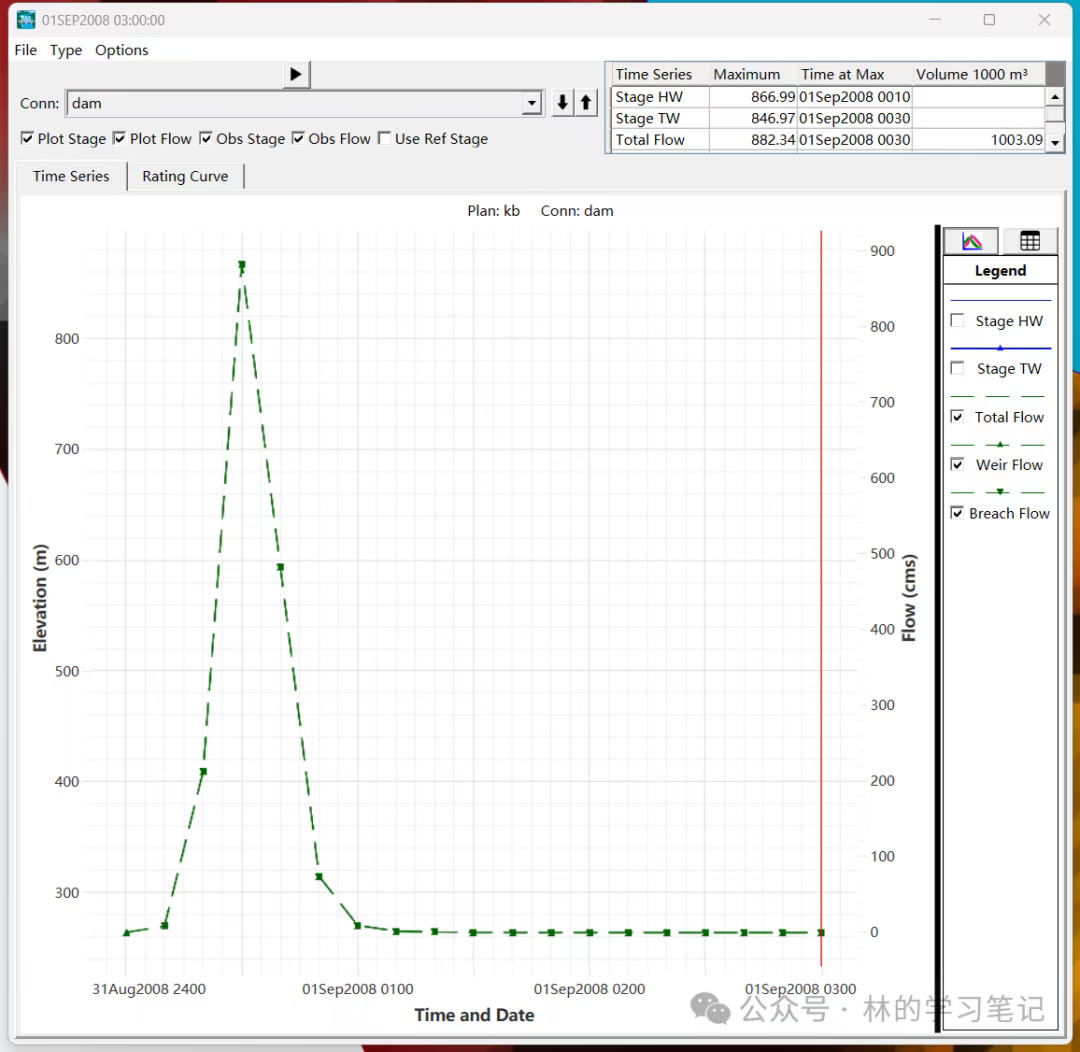This screenshot has height=1052, width=1080.
Task: Disable the Plot Stage checkbox
Action: [28, 139]
